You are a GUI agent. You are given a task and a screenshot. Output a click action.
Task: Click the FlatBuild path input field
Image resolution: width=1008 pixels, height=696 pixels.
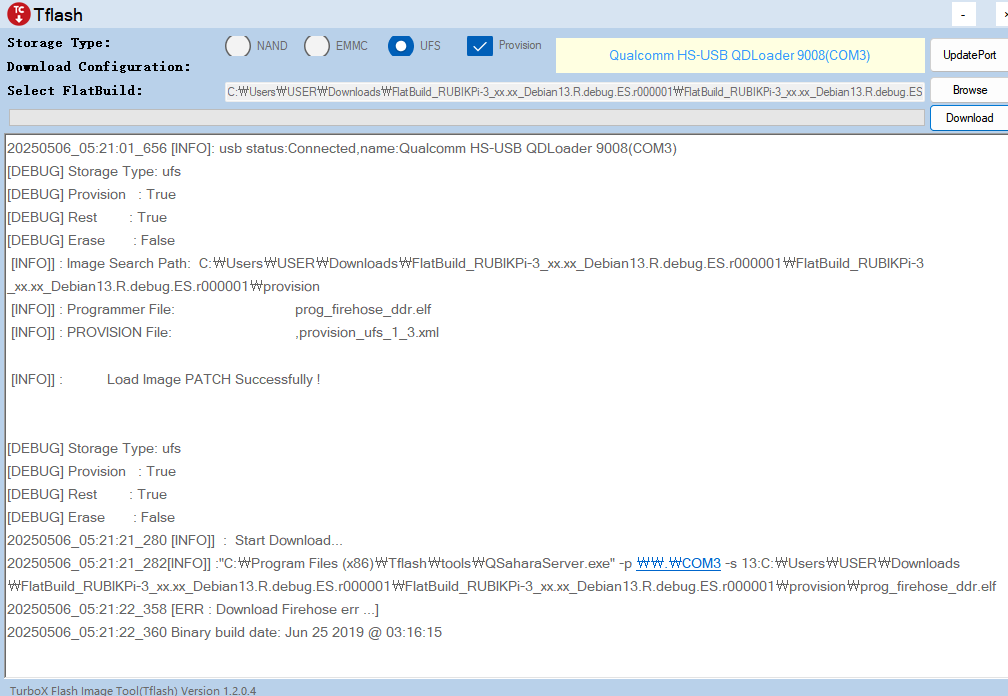pos(575,92)
